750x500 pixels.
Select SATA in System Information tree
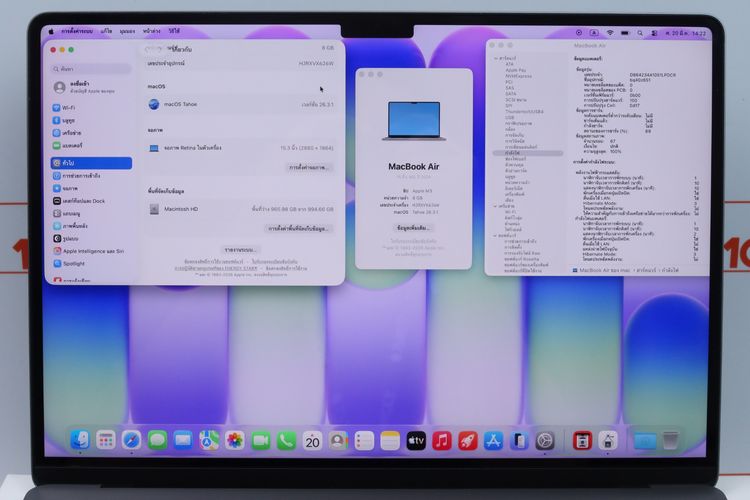510,94
